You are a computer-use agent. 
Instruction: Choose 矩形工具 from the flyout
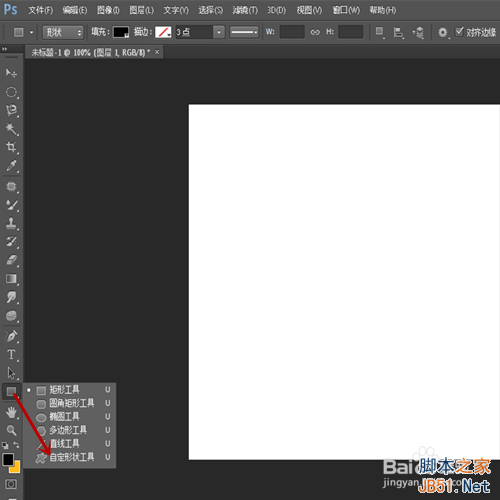69,390
